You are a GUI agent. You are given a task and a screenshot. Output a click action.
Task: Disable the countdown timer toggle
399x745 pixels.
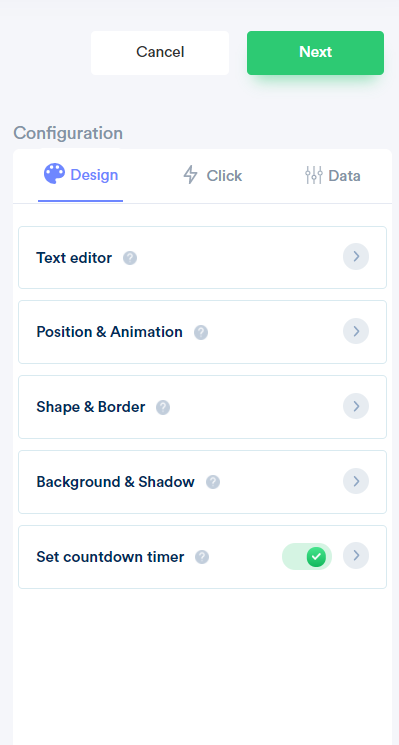coord(307,556)
